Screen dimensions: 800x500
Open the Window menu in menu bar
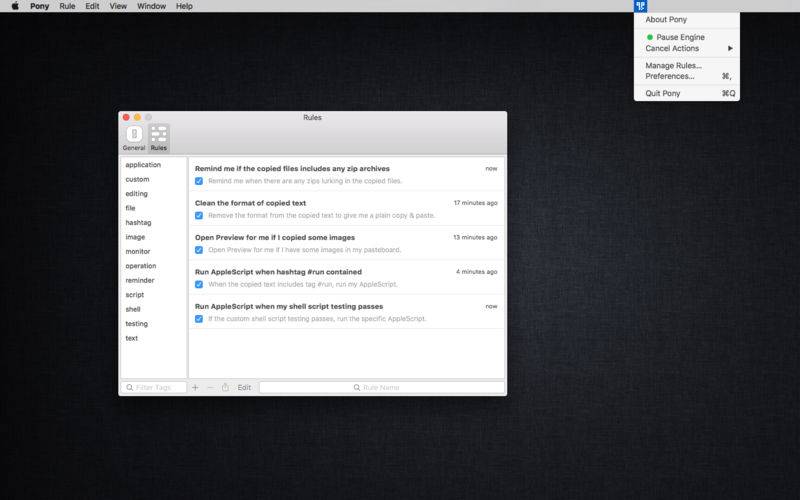pyautogui.click(x=151, y=6)
